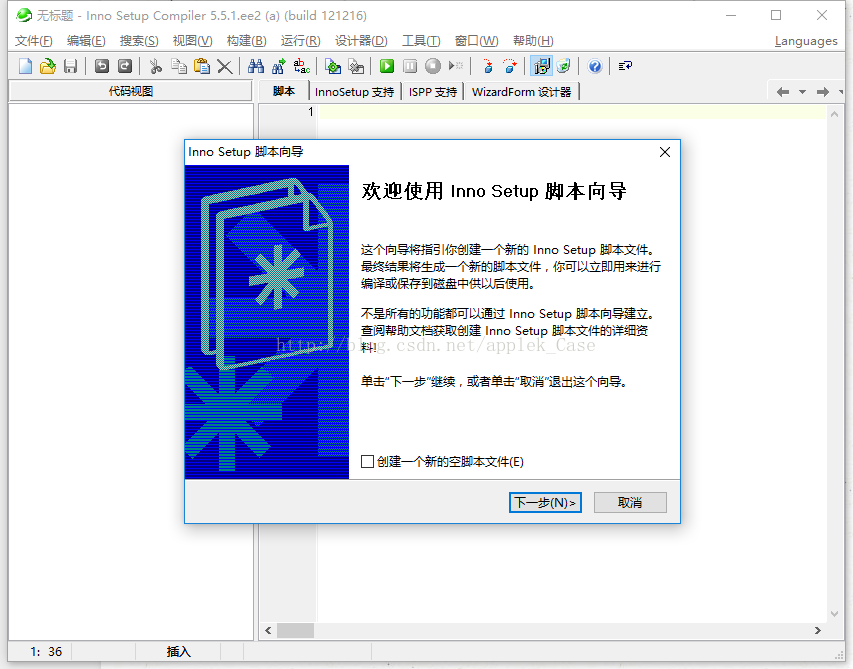Viewport: 853px width, 669px height.
Task: Click the stop compile toolbar icon
Action: coord(356,66)
